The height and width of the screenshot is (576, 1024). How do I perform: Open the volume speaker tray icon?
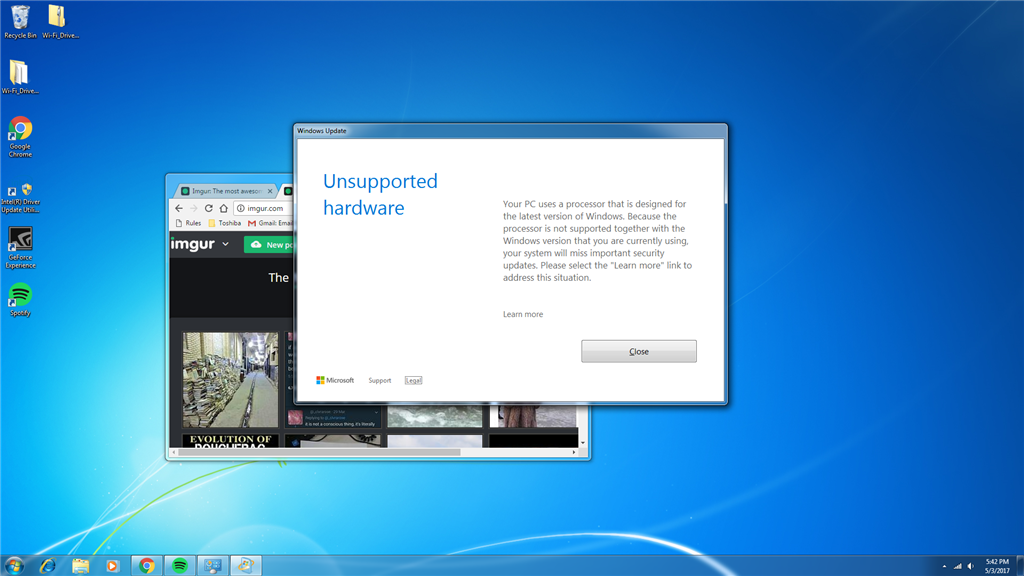click(970, 566)
